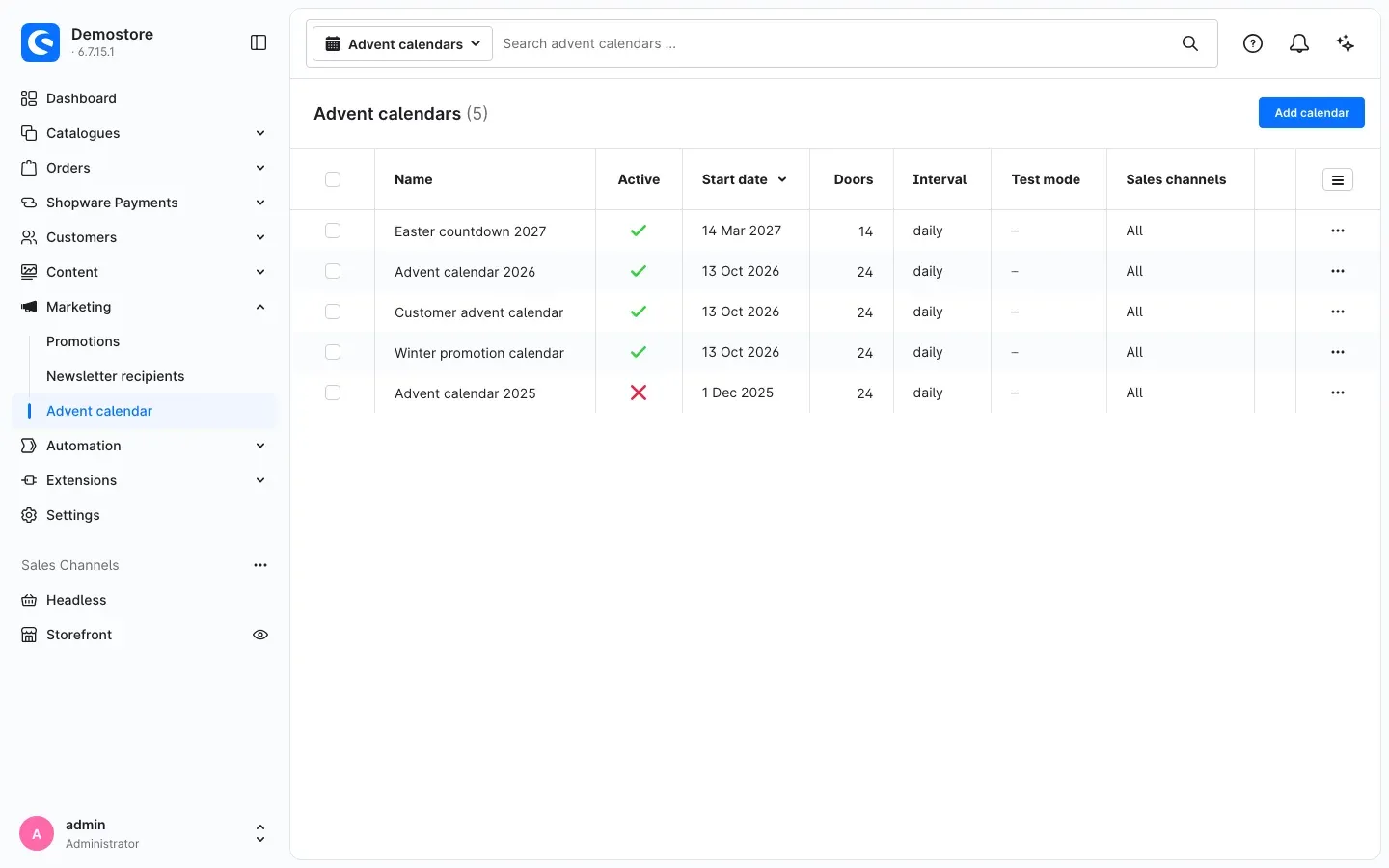The width and height of the screenshot is (1389, 868).
Task: Collapse the Marketing section chevron
Action: pyautogui.click(x=260, y=307)
